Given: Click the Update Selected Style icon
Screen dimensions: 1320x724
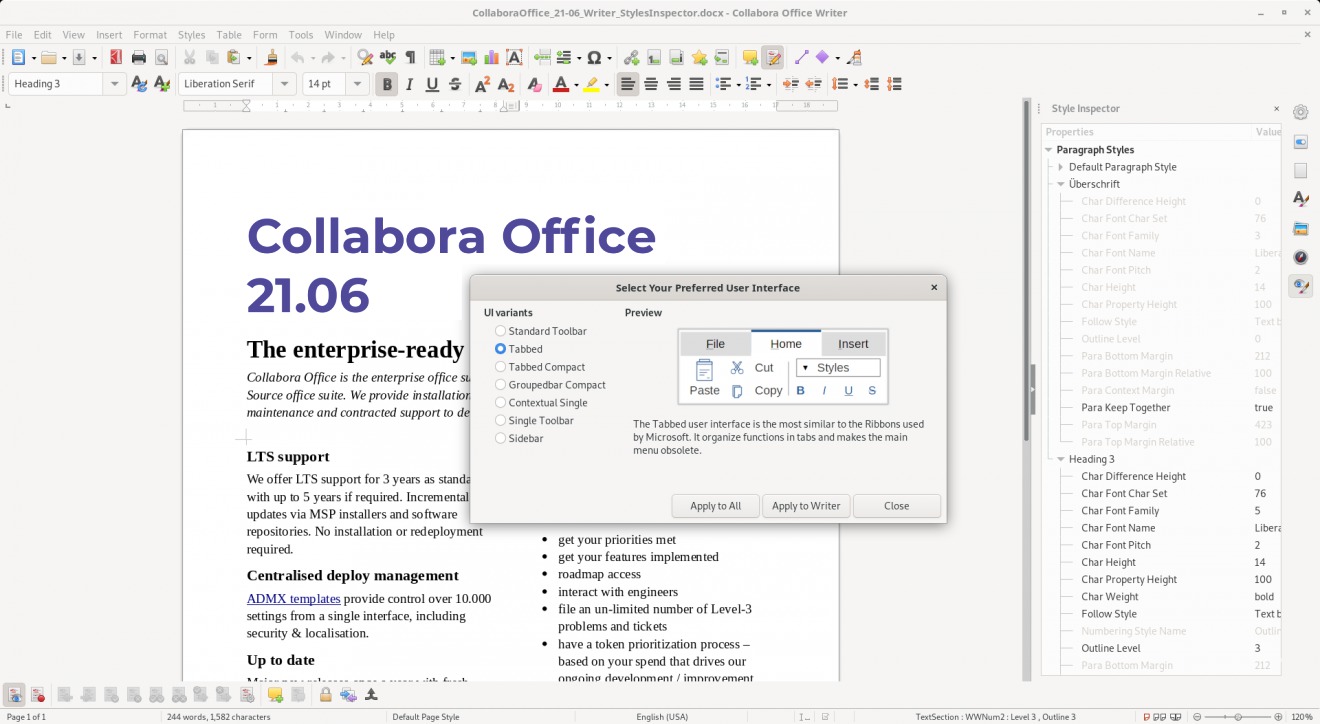Looking at the screenshot, I should pos(139,84).
